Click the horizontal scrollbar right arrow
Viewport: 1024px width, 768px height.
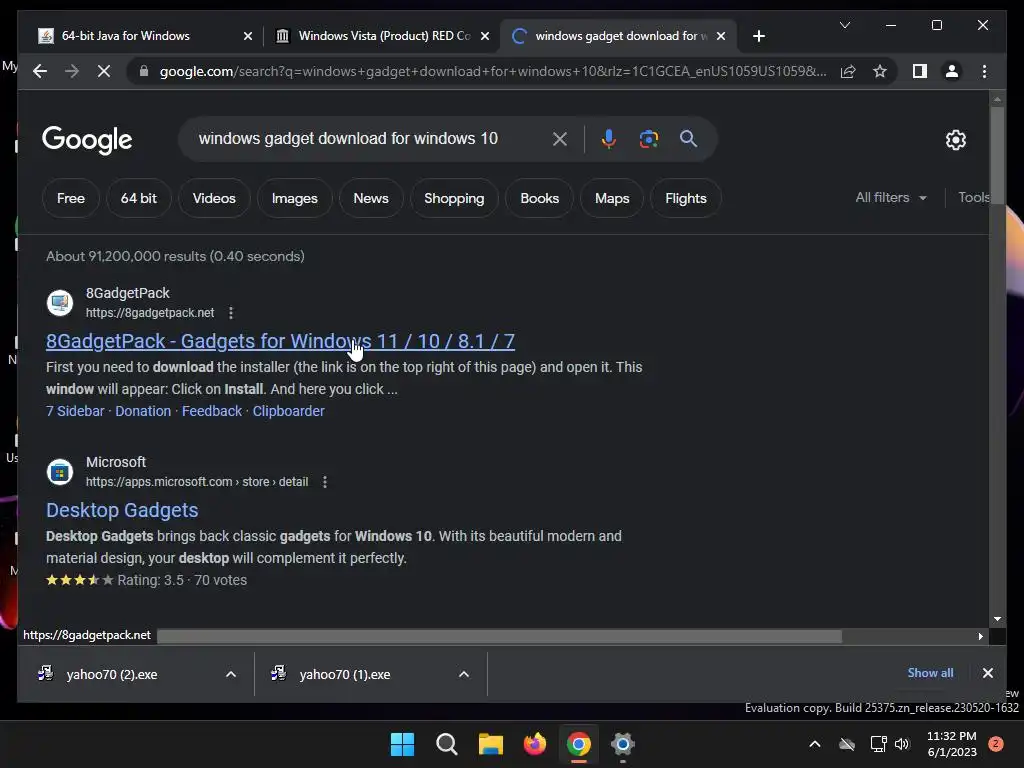click(980, 636)
